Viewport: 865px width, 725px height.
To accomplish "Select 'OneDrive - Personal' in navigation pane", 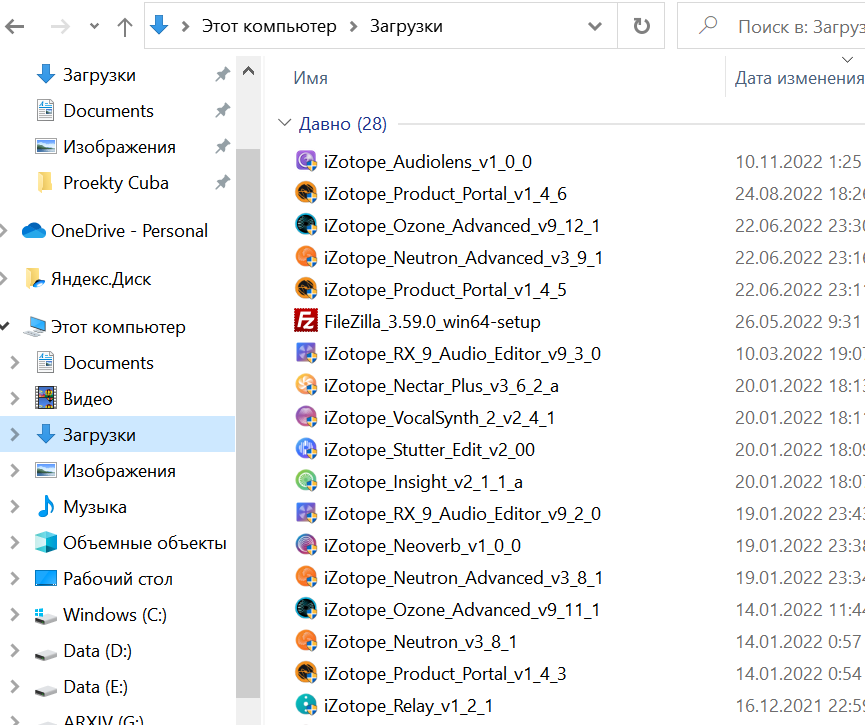I will click(129, 231).
